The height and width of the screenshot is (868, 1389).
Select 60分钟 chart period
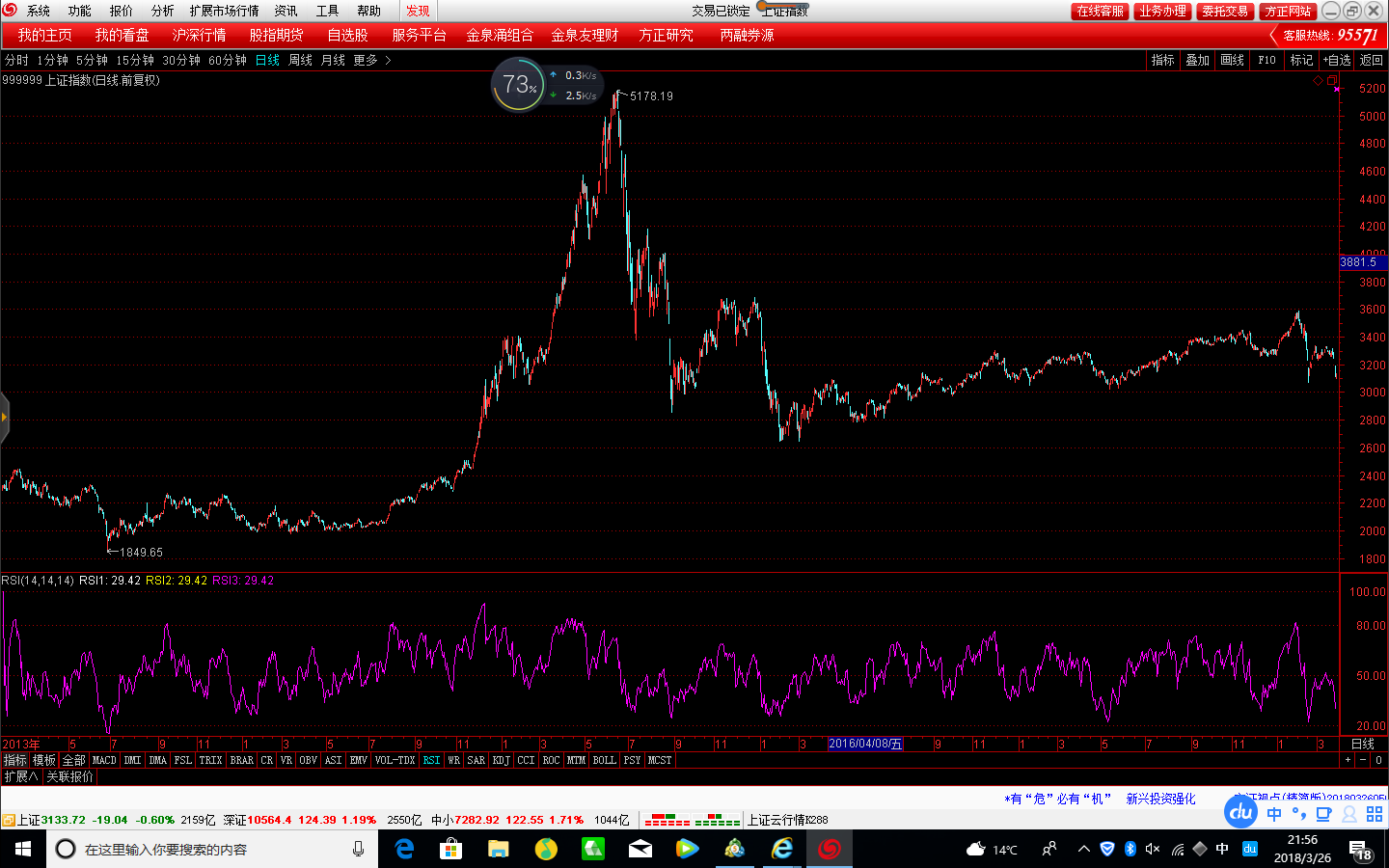(228, 60)
